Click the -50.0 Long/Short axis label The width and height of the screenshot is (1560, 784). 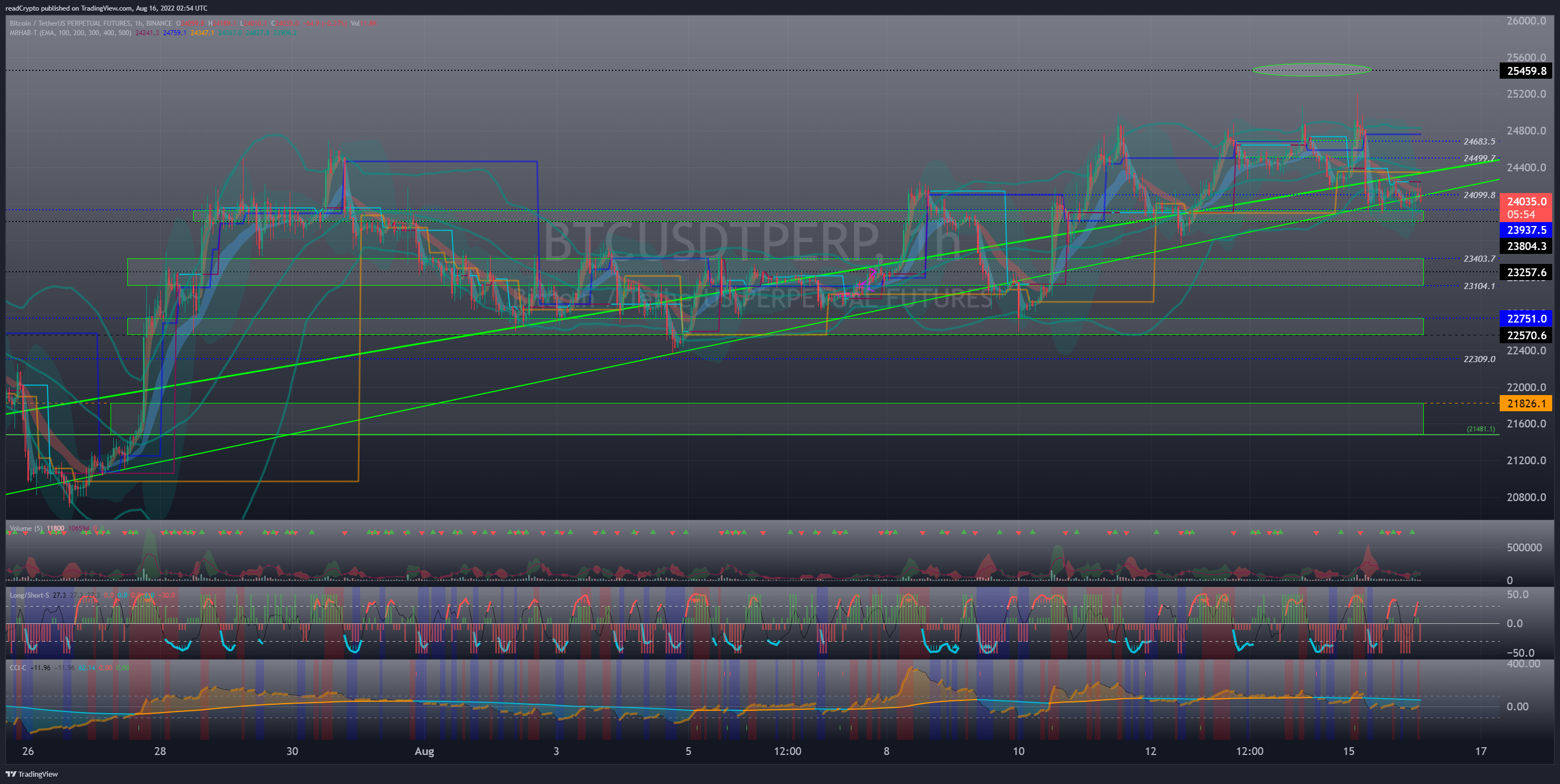coord(1520,653)
